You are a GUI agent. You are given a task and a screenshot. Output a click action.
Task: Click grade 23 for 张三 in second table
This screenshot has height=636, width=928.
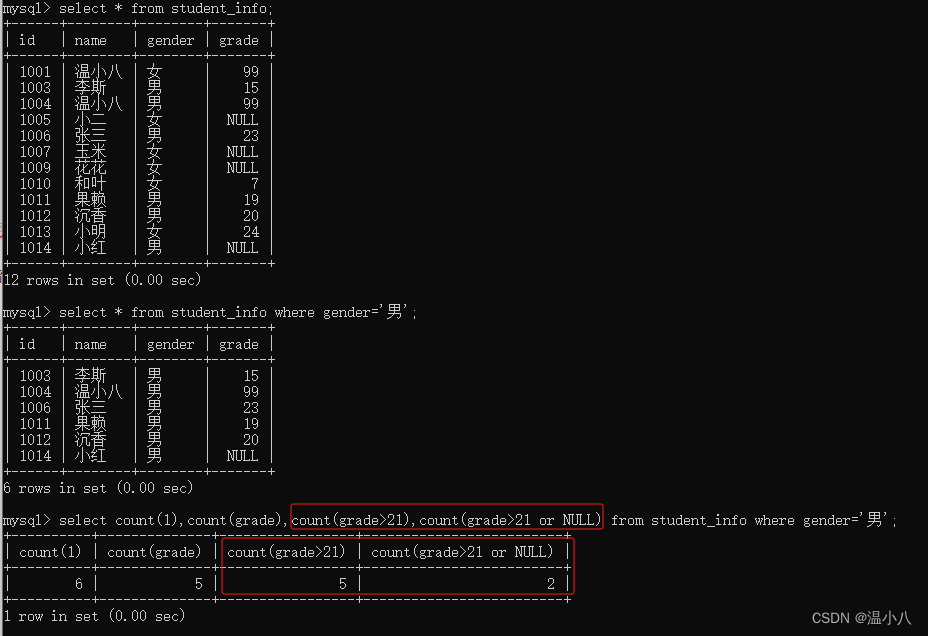pyautogui.click(x=251, y=408)
